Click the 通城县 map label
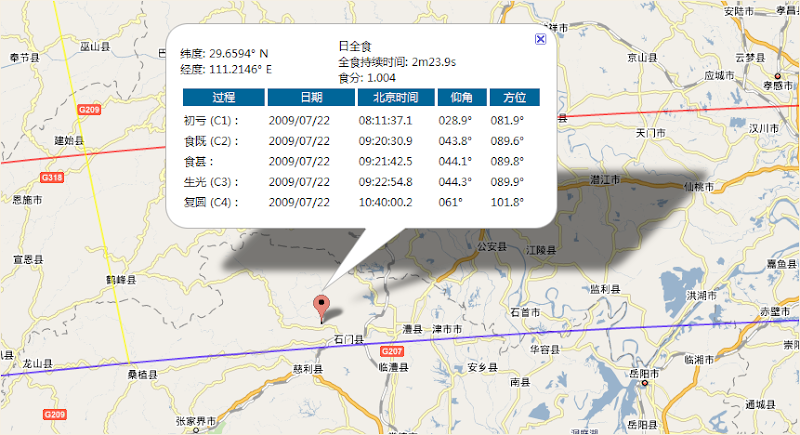Image resolution: width=800 pixels, height=435 pixels. (x=760, y=405)
